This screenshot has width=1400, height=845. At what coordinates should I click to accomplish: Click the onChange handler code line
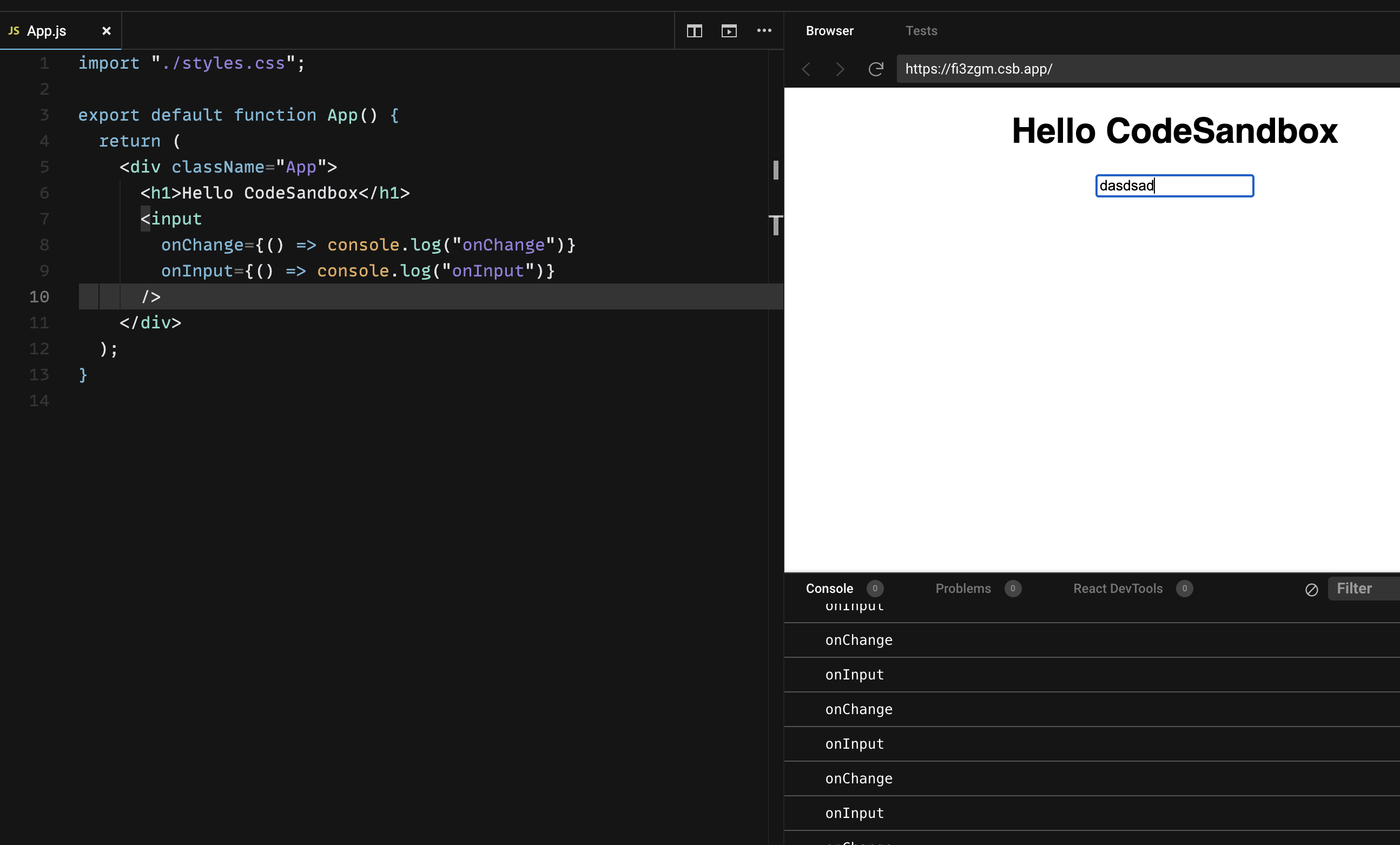[368, 245]
